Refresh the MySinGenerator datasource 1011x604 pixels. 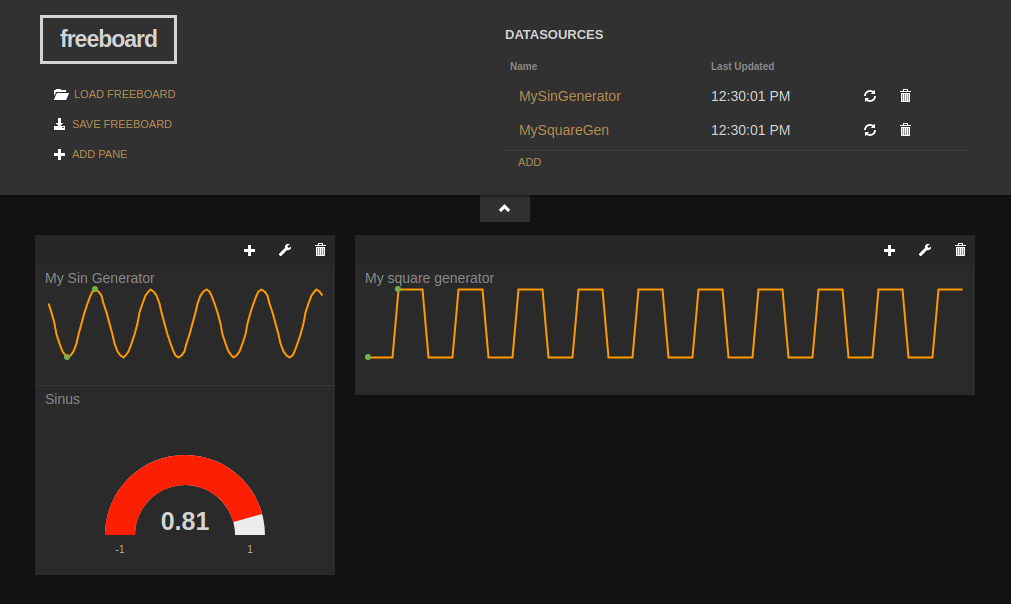point(869,96)
